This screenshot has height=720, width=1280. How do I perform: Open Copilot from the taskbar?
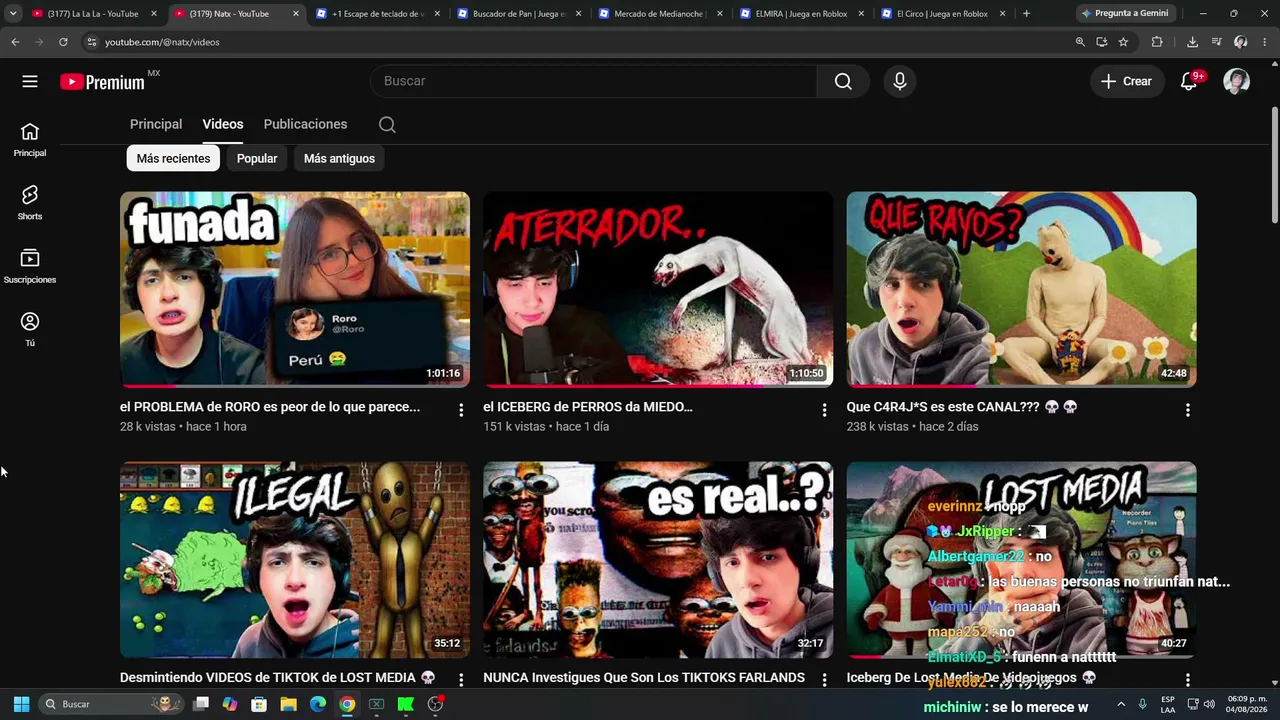pos(230,704)
